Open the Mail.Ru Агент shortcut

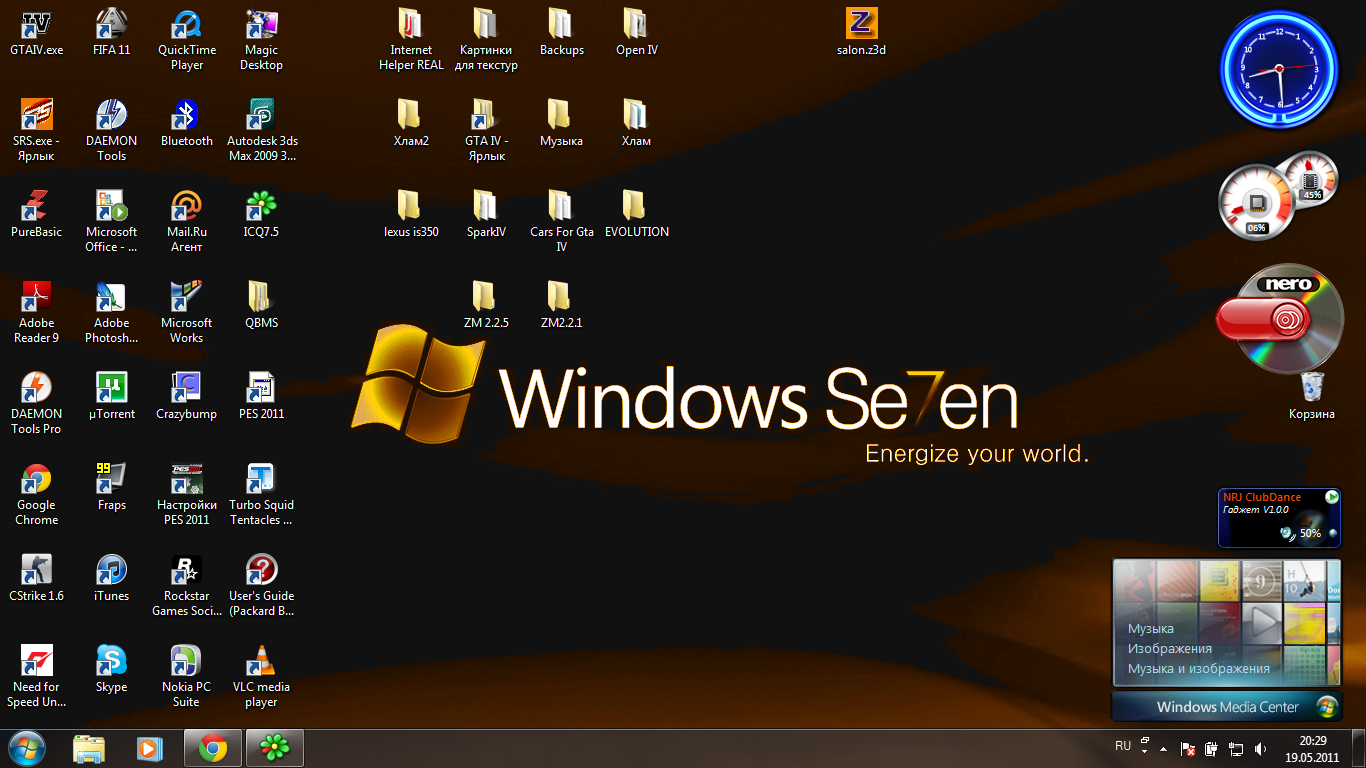187,221
